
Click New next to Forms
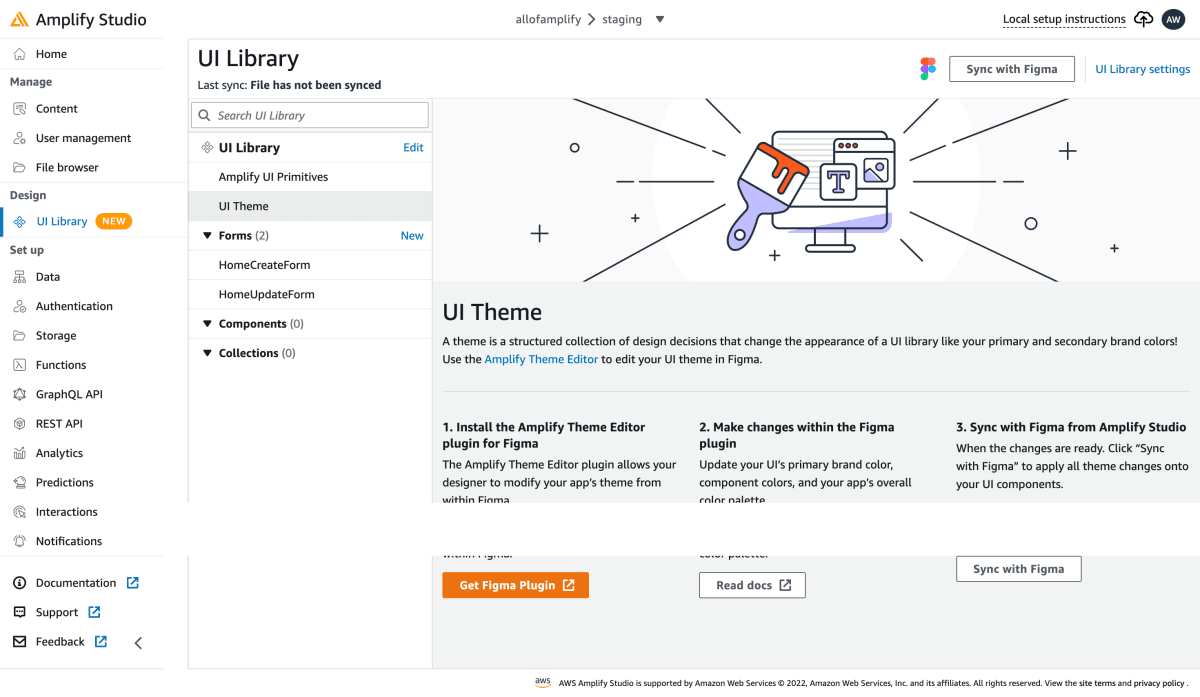[x=412, y=236]
